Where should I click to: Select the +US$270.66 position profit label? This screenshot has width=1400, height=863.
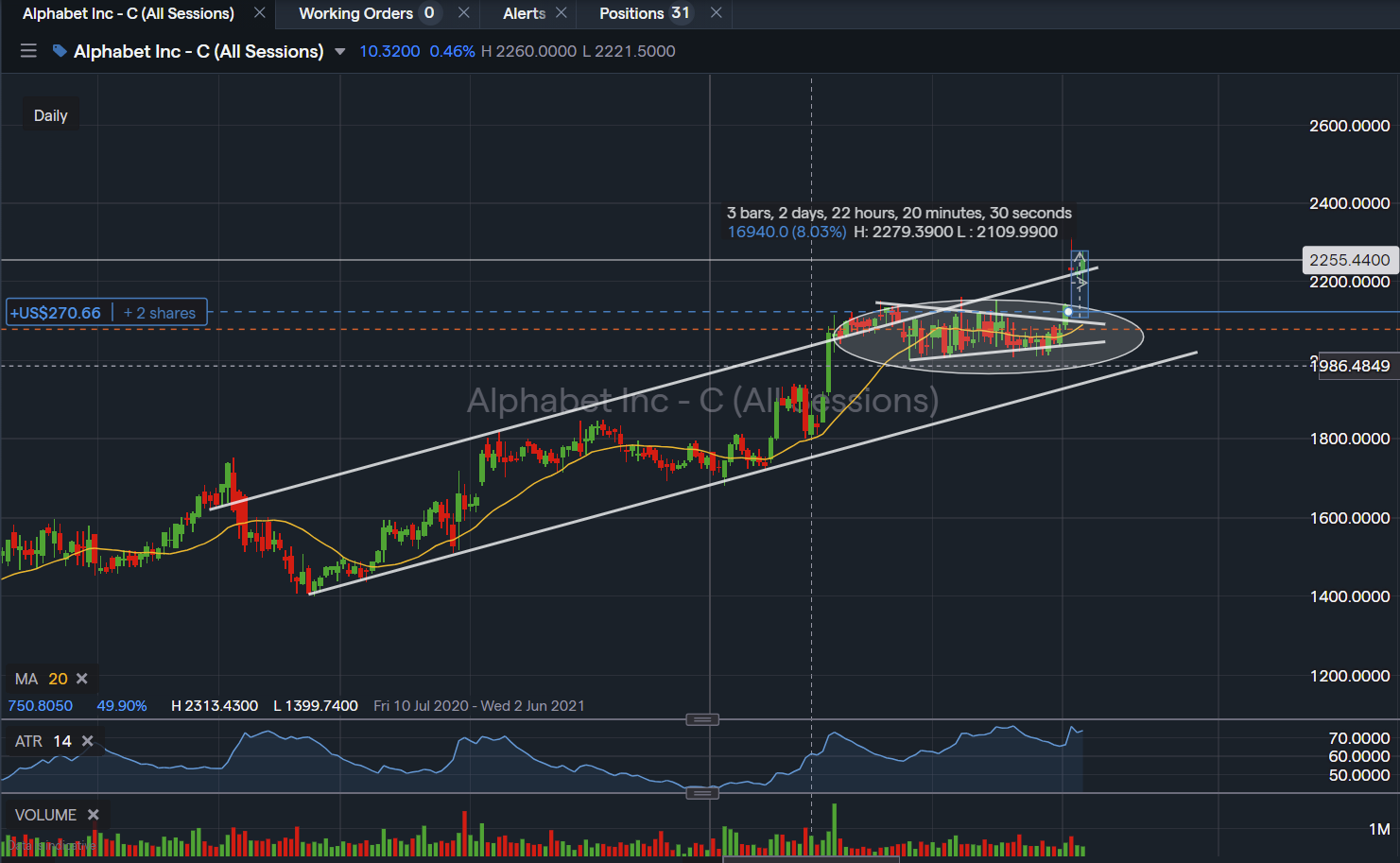click(x=56, y=313)
